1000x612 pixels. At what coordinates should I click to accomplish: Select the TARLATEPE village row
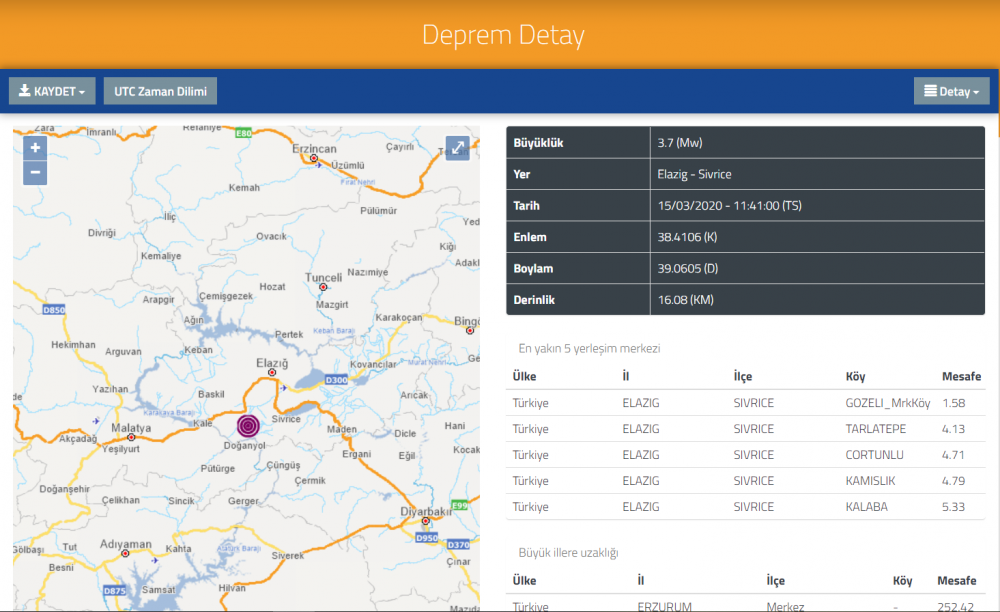(x=745, y=429)
